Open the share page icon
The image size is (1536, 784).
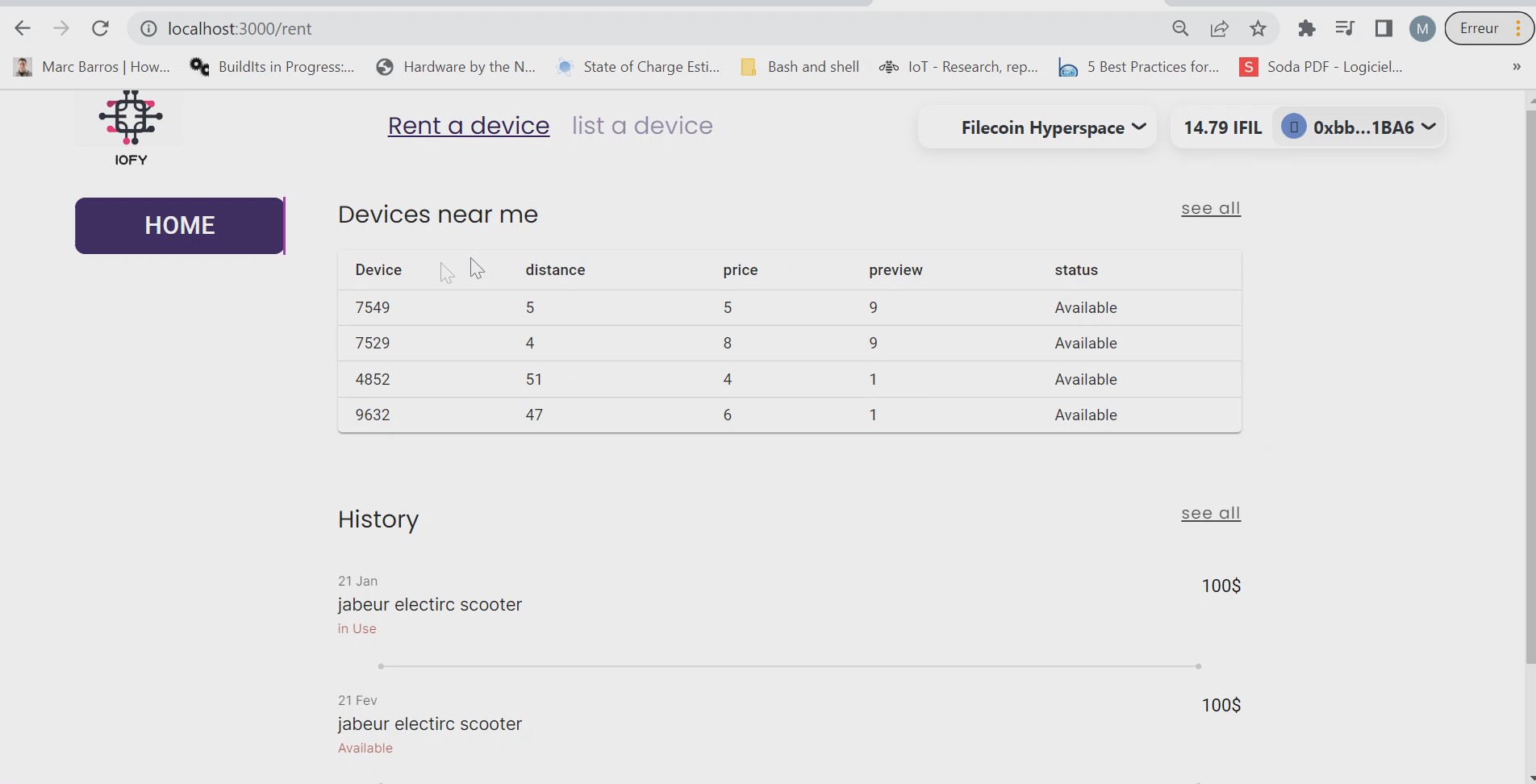[x=1219, y=29]
